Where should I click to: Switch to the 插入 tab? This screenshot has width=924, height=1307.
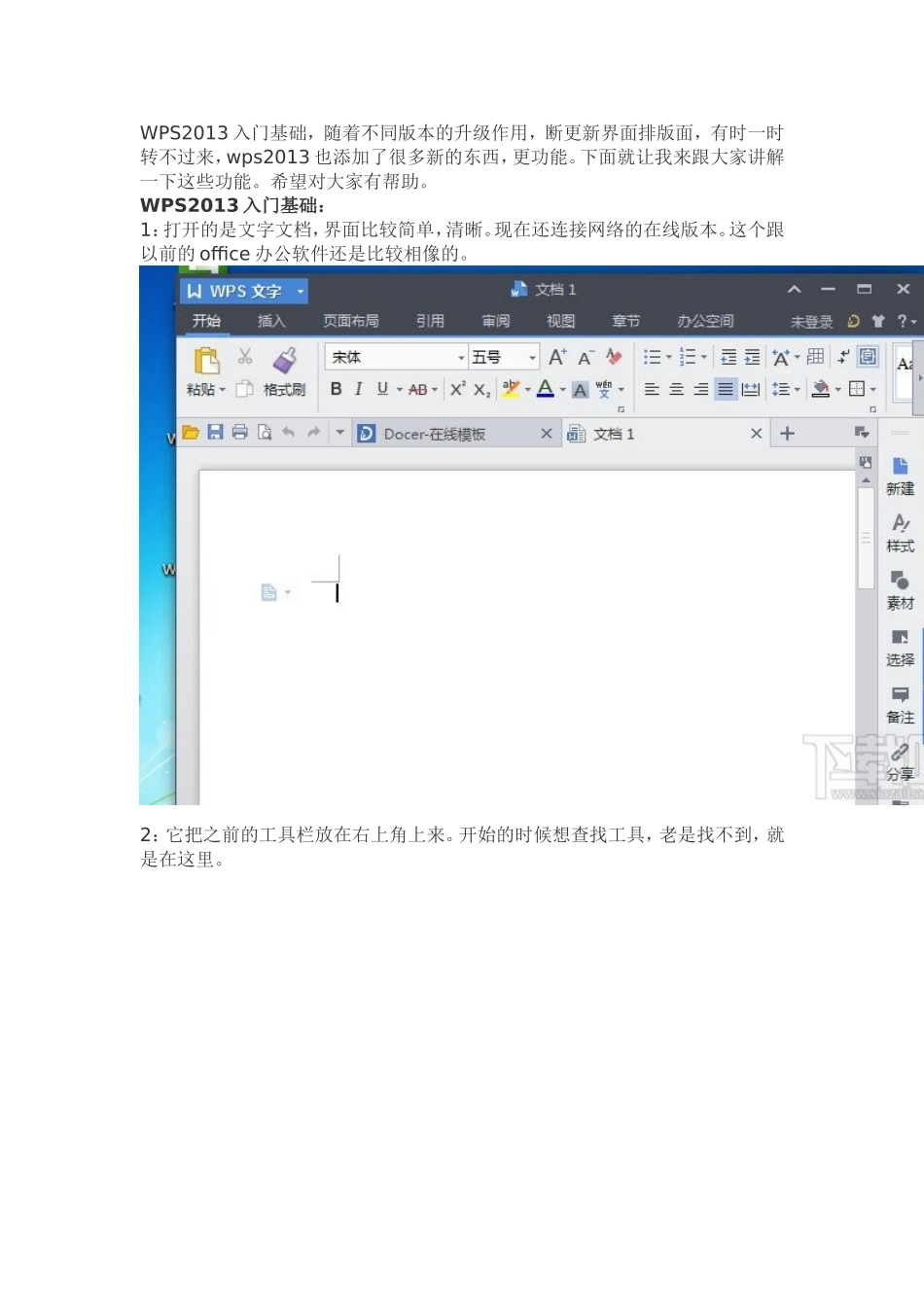pos(271,321)
